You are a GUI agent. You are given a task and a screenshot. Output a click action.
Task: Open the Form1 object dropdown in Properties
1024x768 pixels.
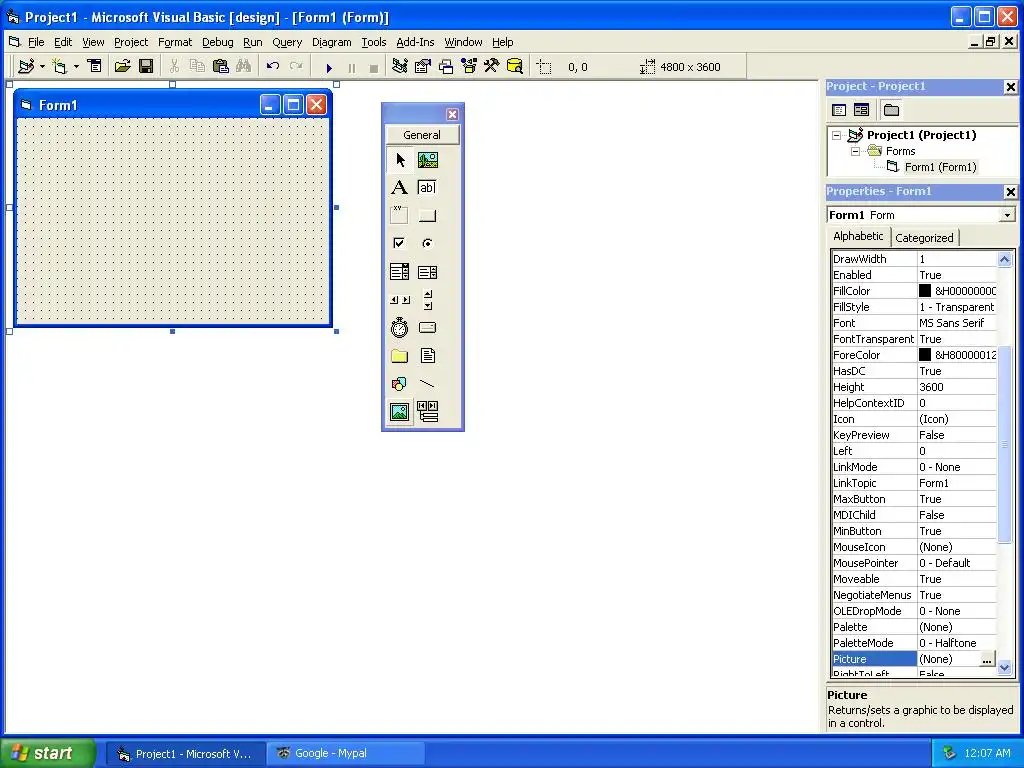pos(1008,215)
